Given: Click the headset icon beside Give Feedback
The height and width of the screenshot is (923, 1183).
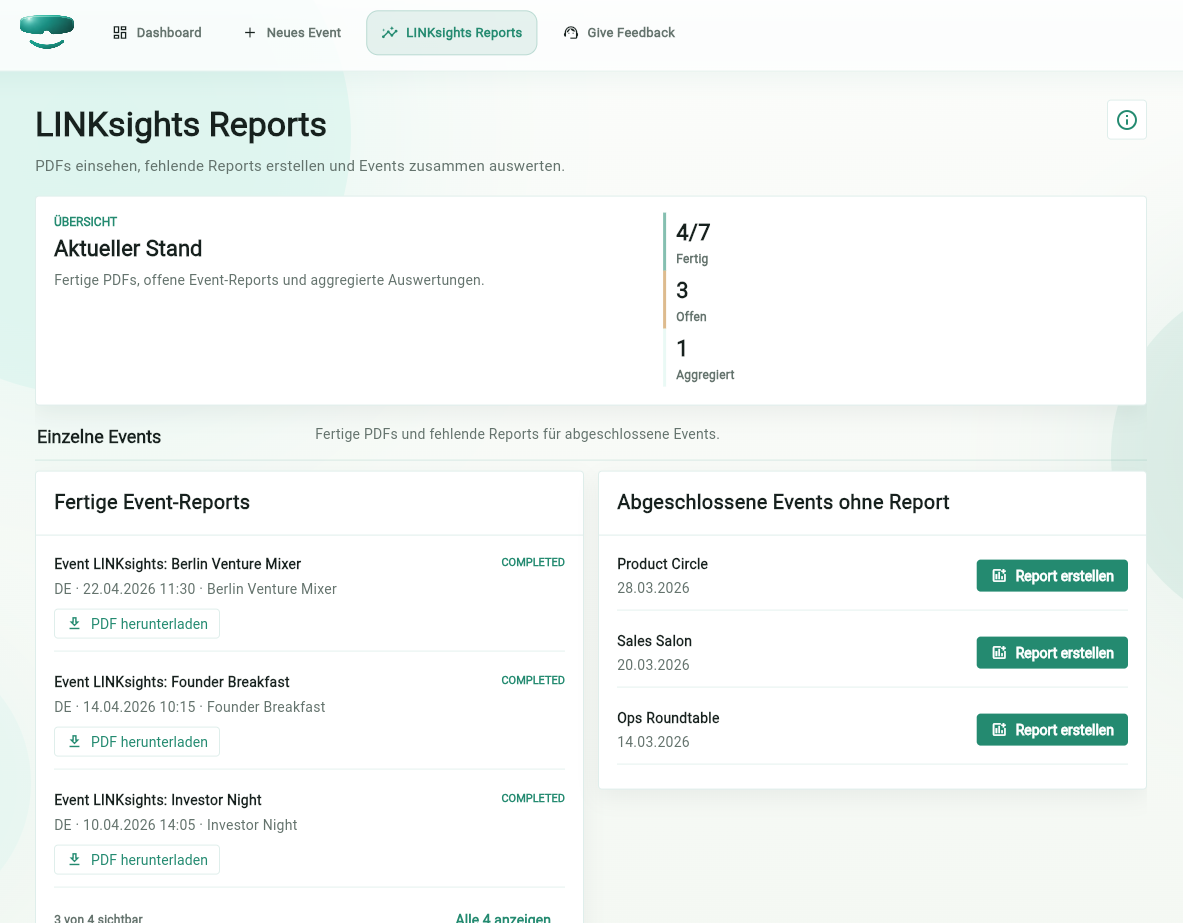Looking at the screenshot, I should 571,32.
